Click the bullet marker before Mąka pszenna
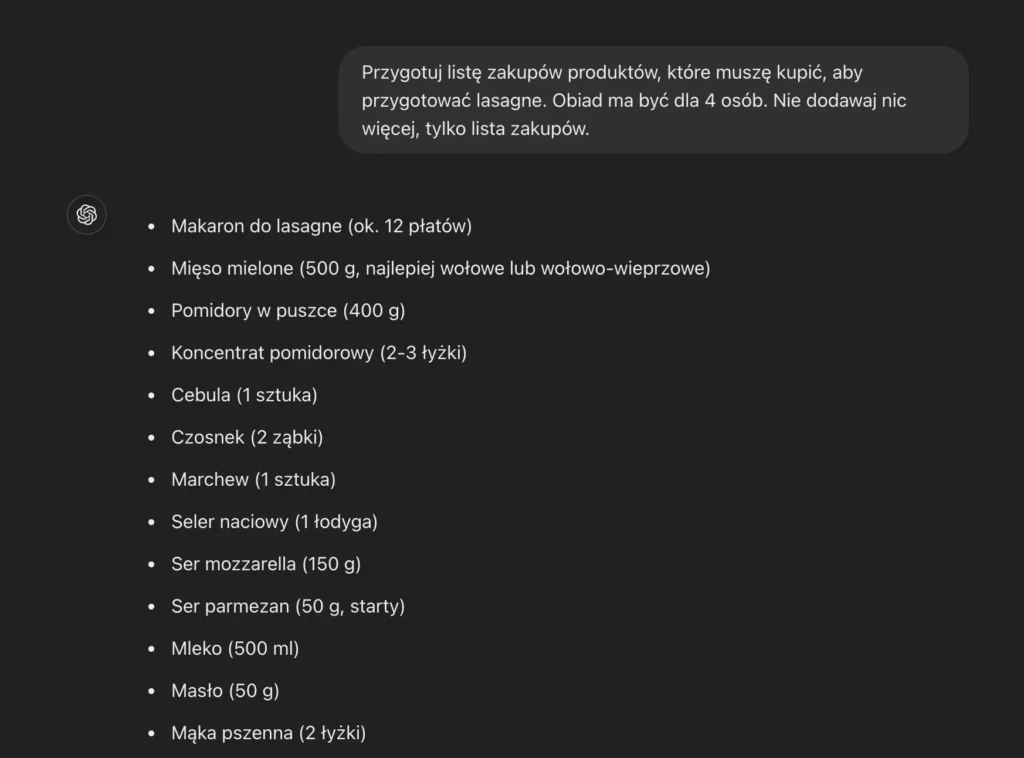The height and width of the screenshot is (758, 1024). pos(152,734)
